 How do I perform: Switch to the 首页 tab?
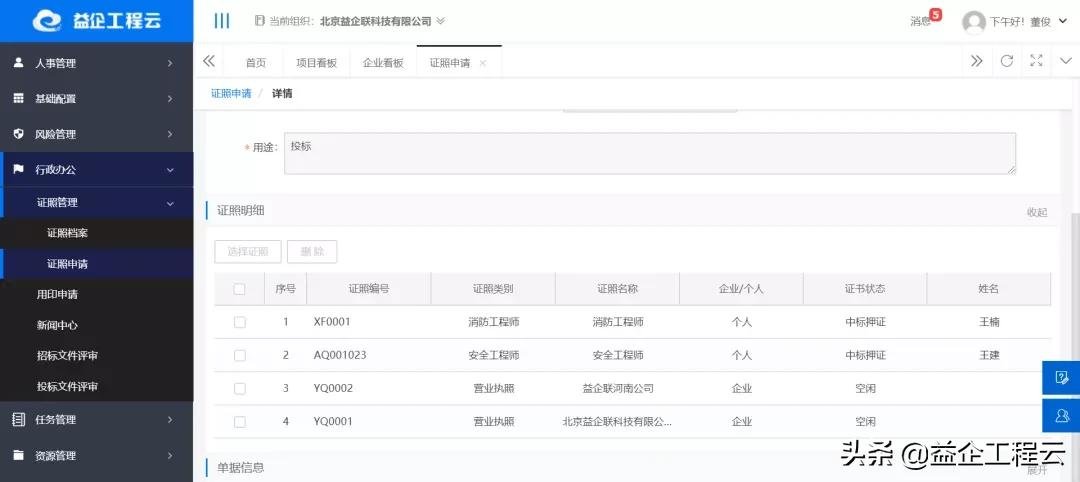pyautogui.click(x=256, y=63)
